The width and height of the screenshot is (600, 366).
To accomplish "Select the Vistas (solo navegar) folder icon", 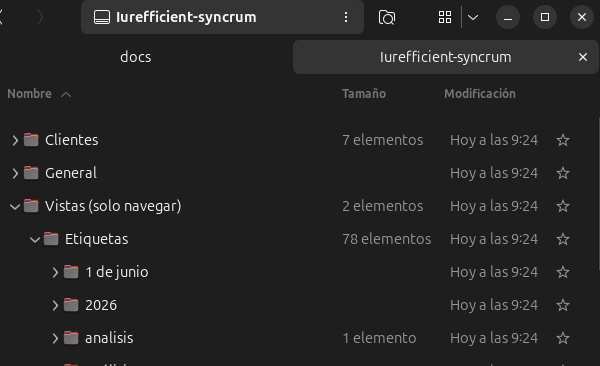I will (x=31, y=206).
